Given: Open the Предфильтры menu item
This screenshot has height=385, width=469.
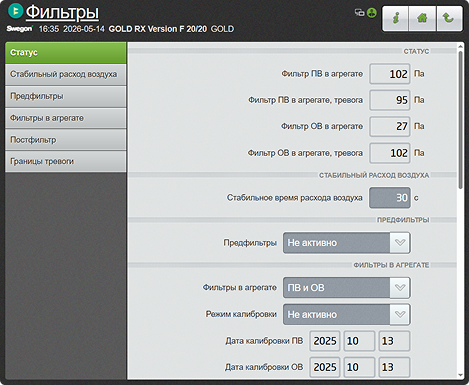Looking at the screenshot, I should [66, 96].
